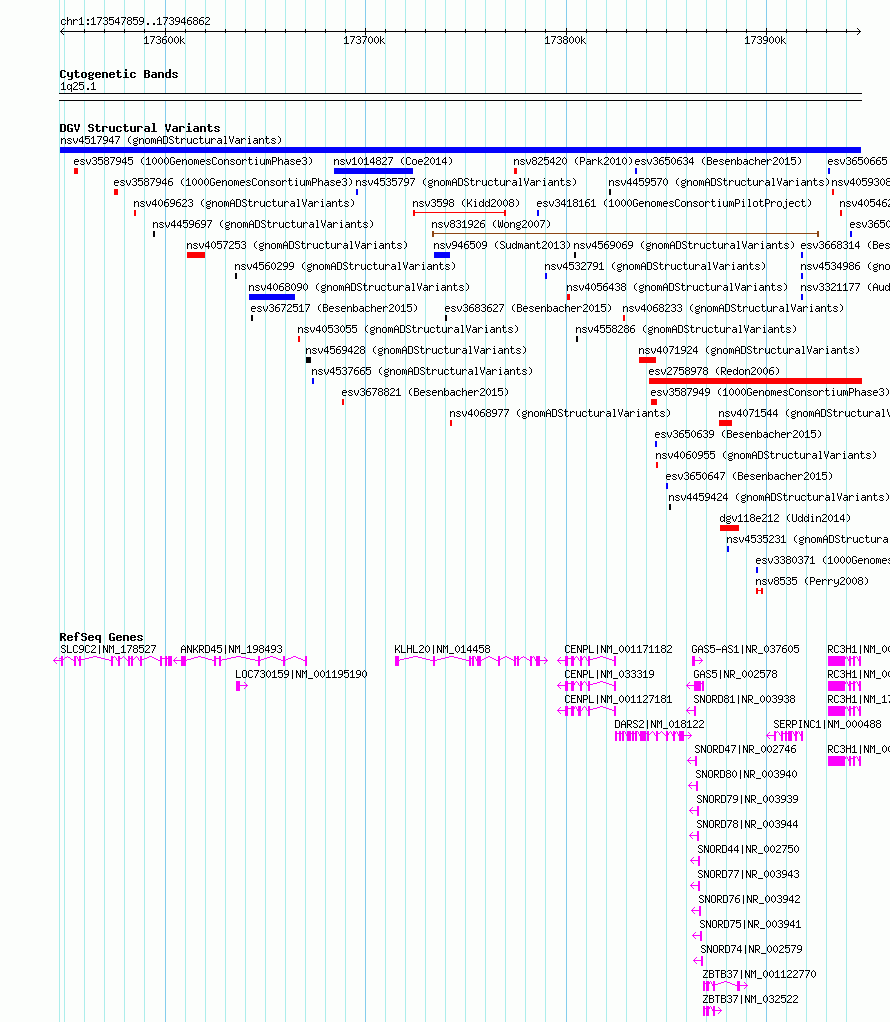Click the blue nsv1014827 (Coe2014) variant bar

(x=373, y=171)
